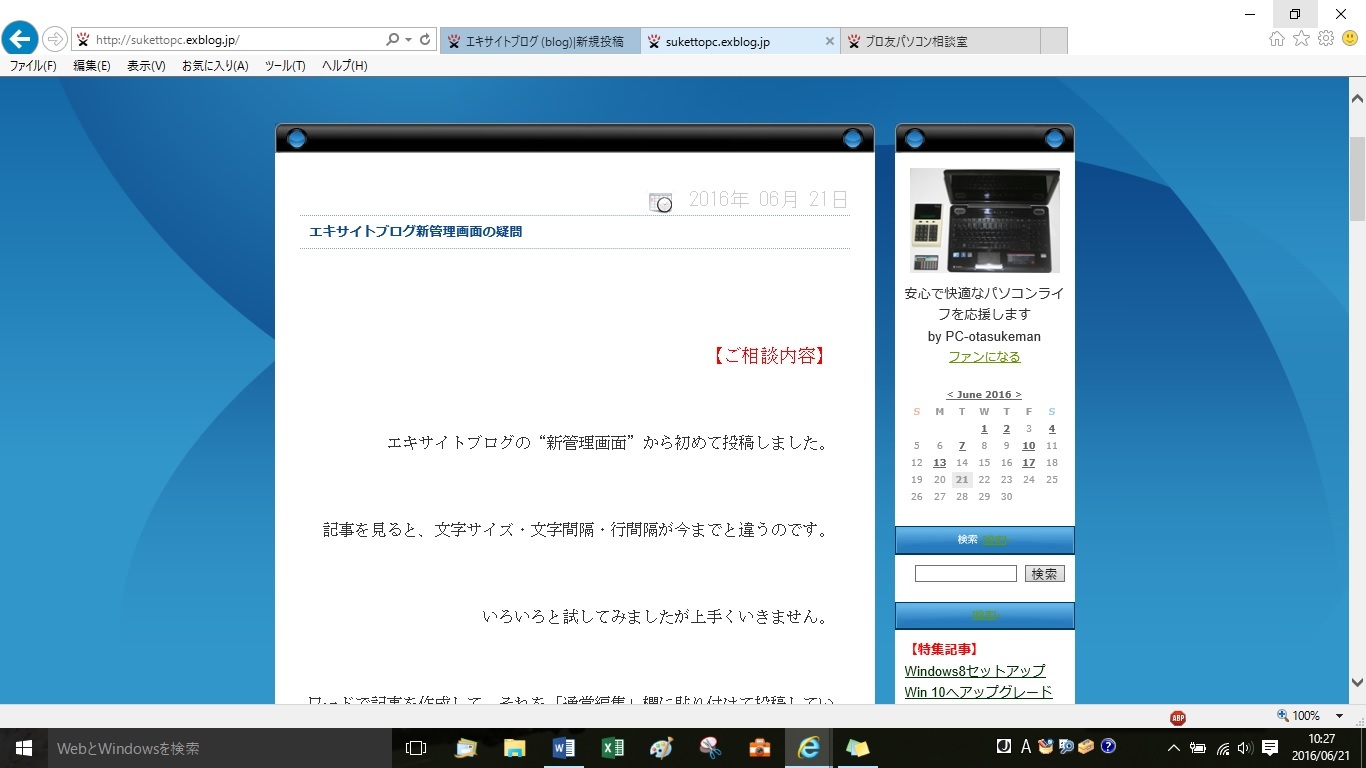Open calendar date 4 entries
The image size is (1366, 768).
coord(1051,429)
